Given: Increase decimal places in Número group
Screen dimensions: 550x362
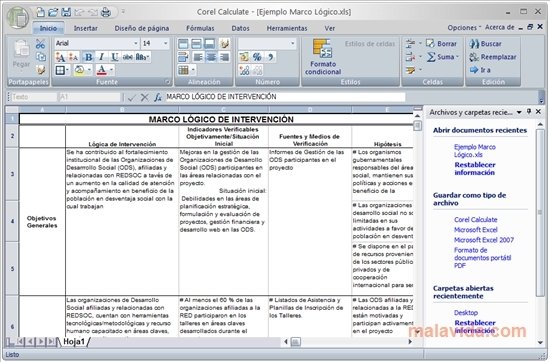Looking at the screenshot, I should tap(244, 70).
